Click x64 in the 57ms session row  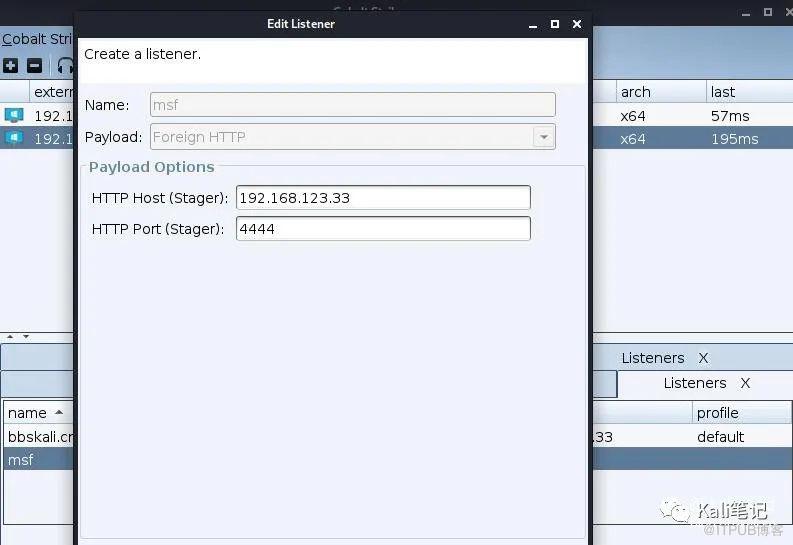(633, 116)
